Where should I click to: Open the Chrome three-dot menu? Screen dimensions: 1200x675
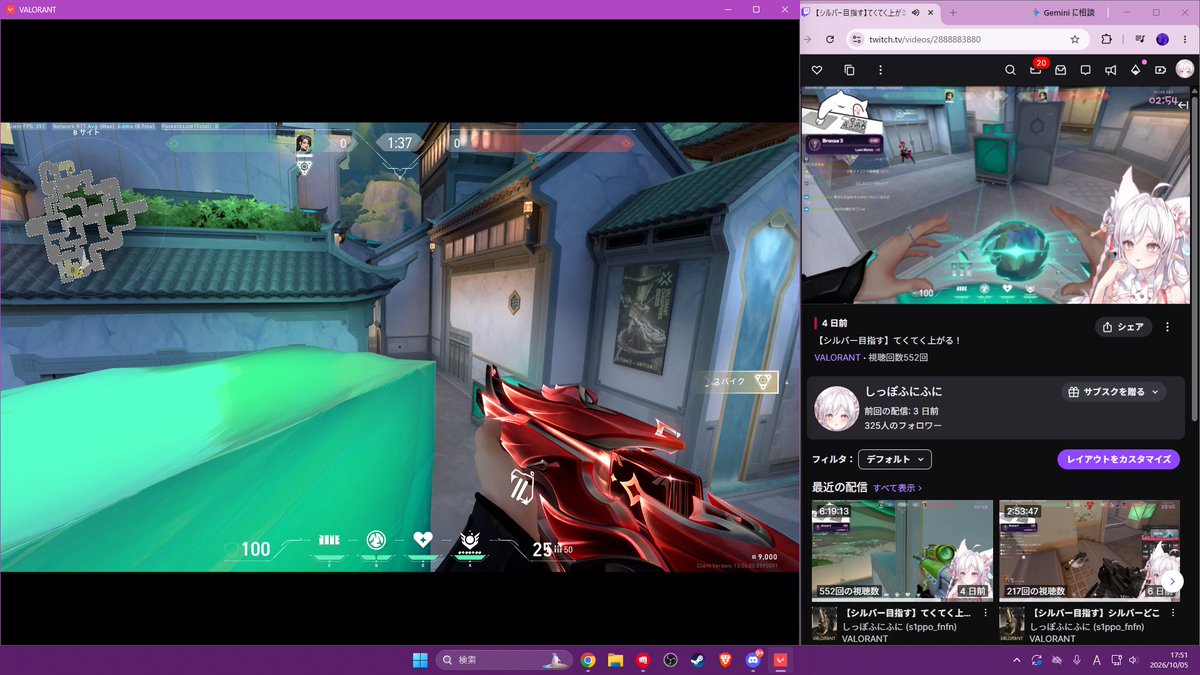click(x=1185, y=39)
